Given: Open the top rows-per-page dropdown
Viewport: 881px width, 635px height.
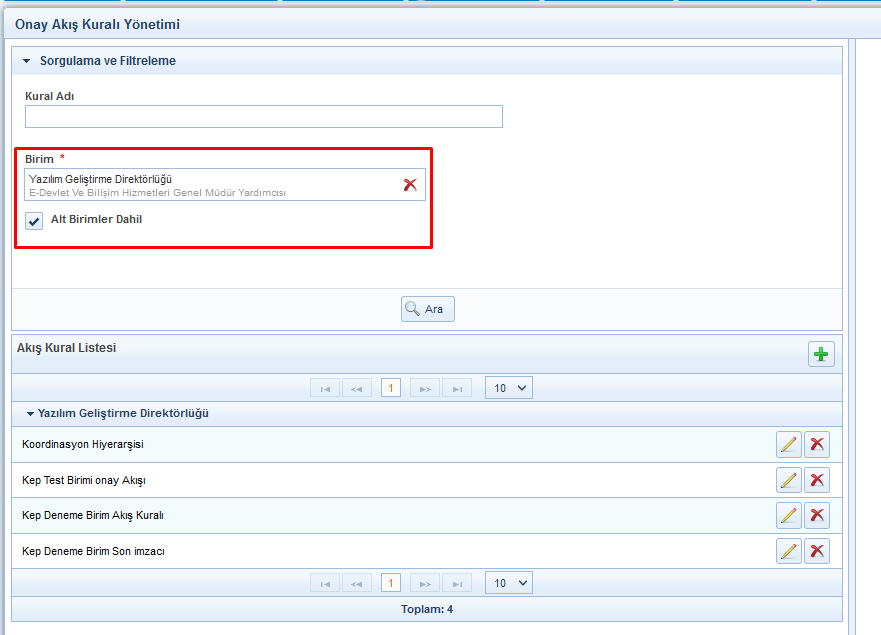Looking at the screenshot, I should point(509,388).
